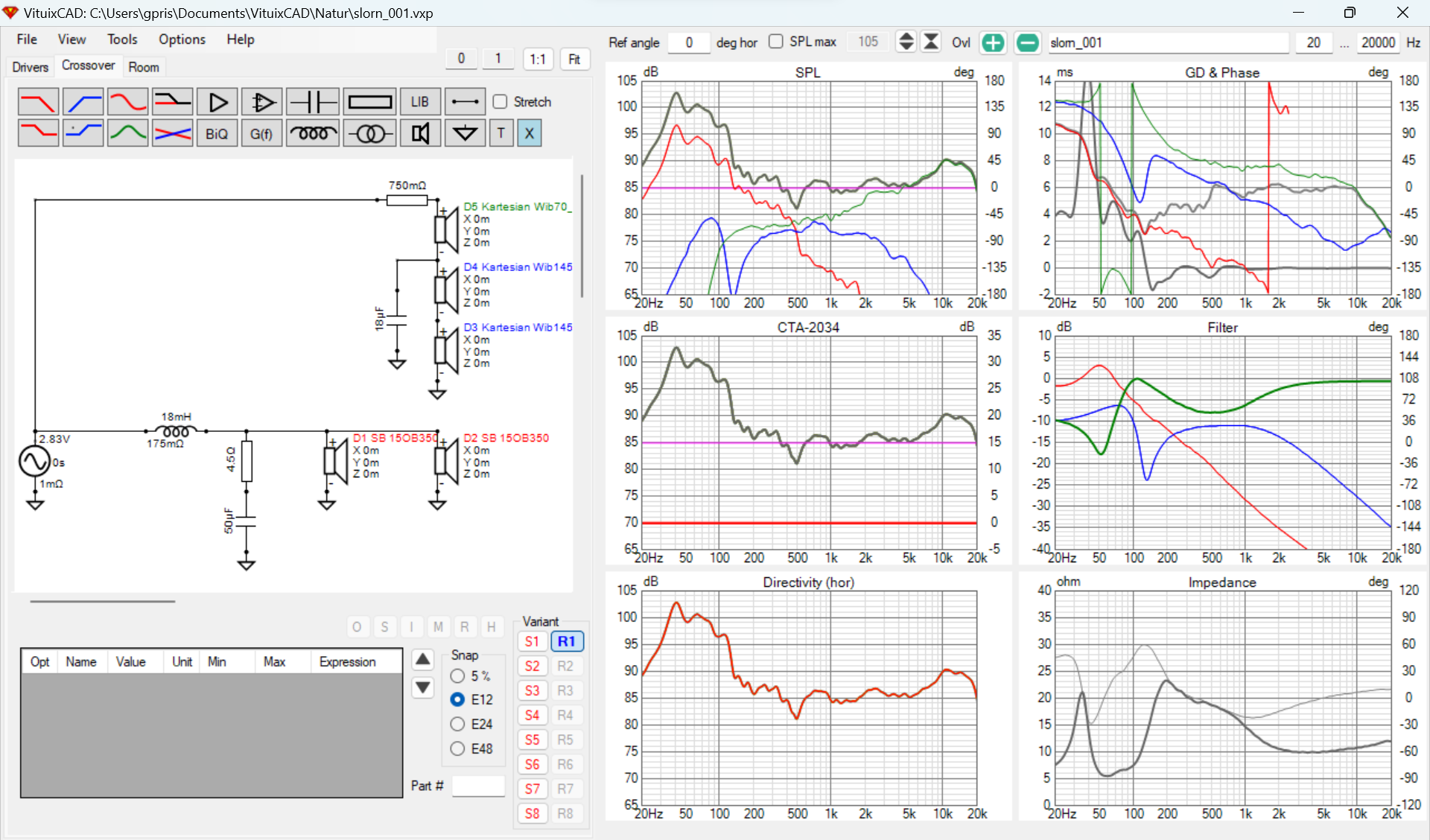Add an operational amplifier component
Screen dimensions: 1430x840
point(262,102)
